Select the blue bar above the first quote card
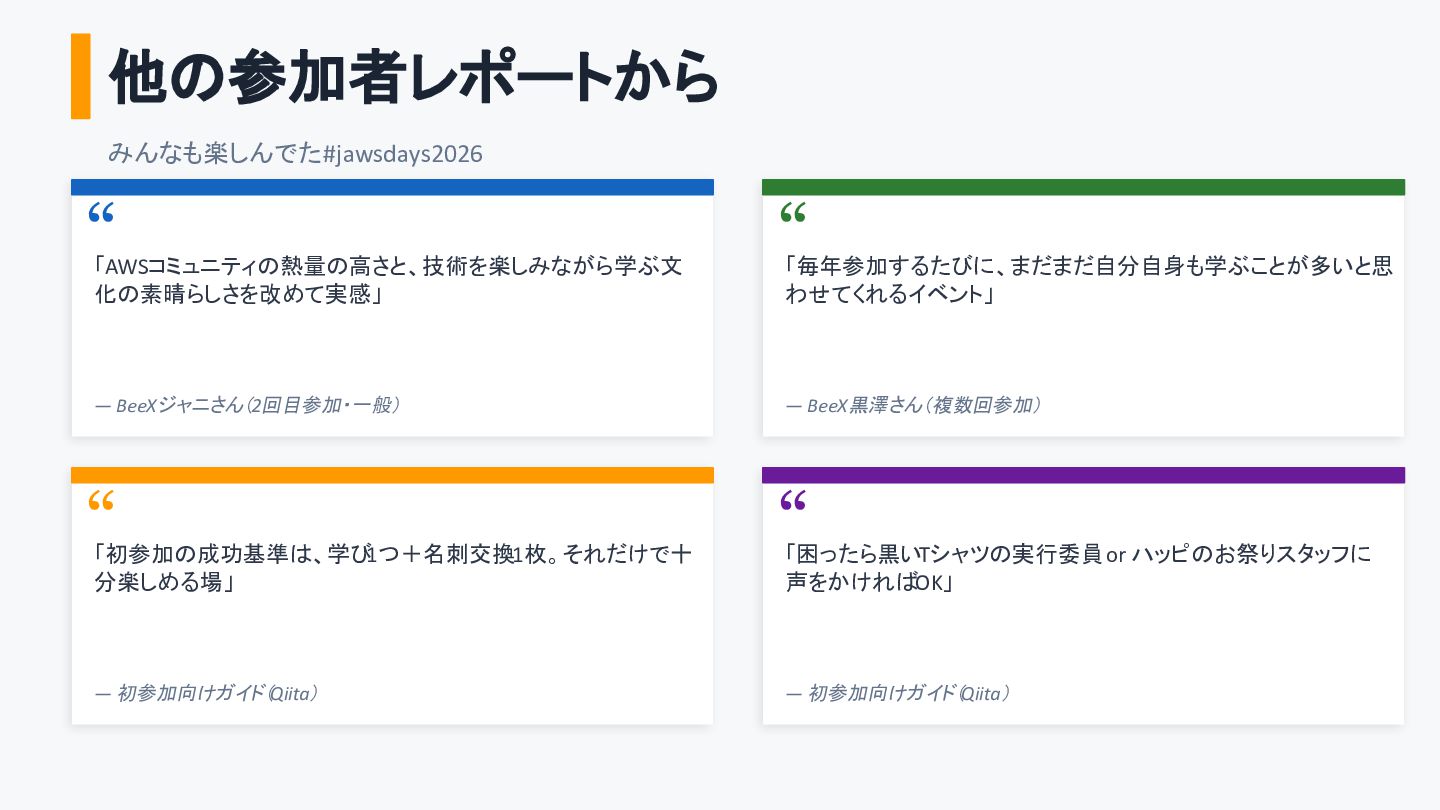The height and width of the screenshot is (810, 1440). [392, 187]
